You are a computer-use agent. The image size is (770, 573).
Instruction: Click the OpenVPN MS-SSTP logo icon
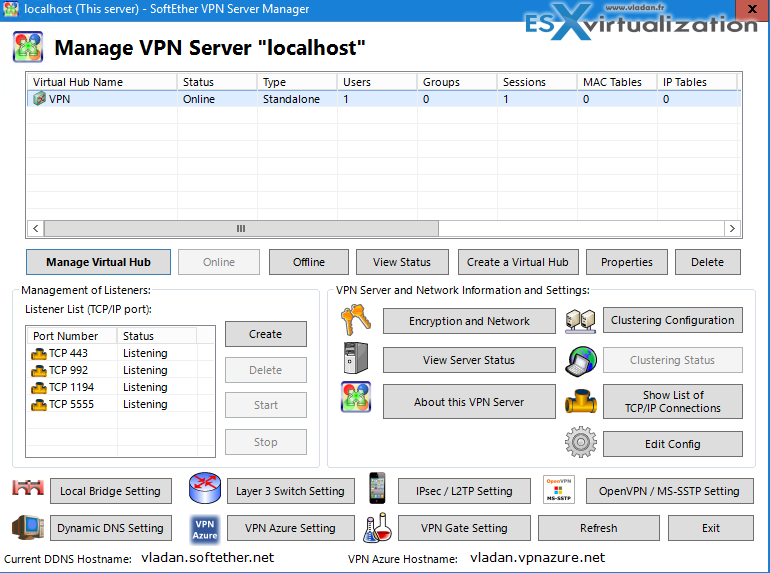pos(559,489)
